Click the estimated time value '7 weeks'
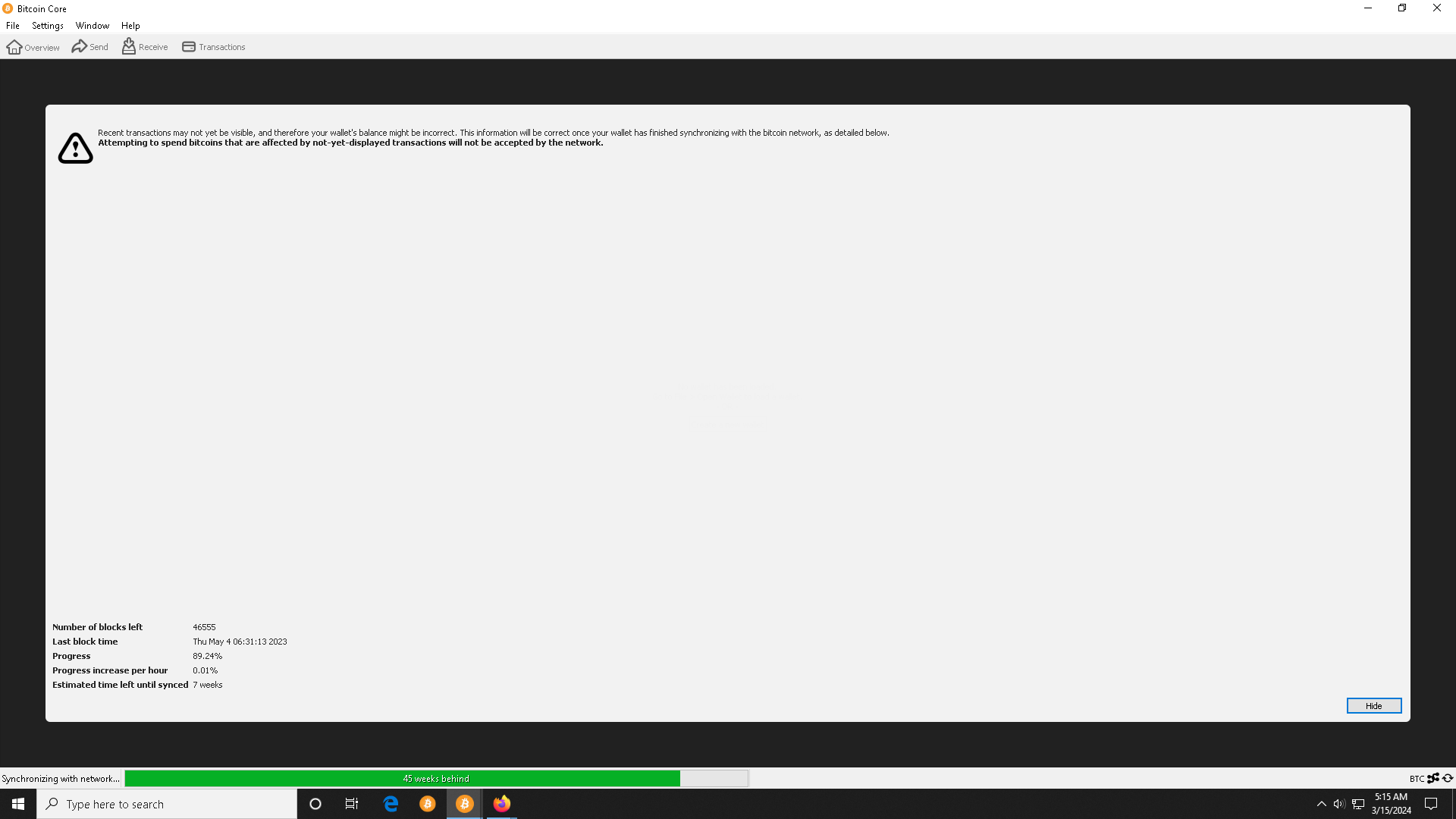This screenshot has width=1456, height=819. click(208, 685)
